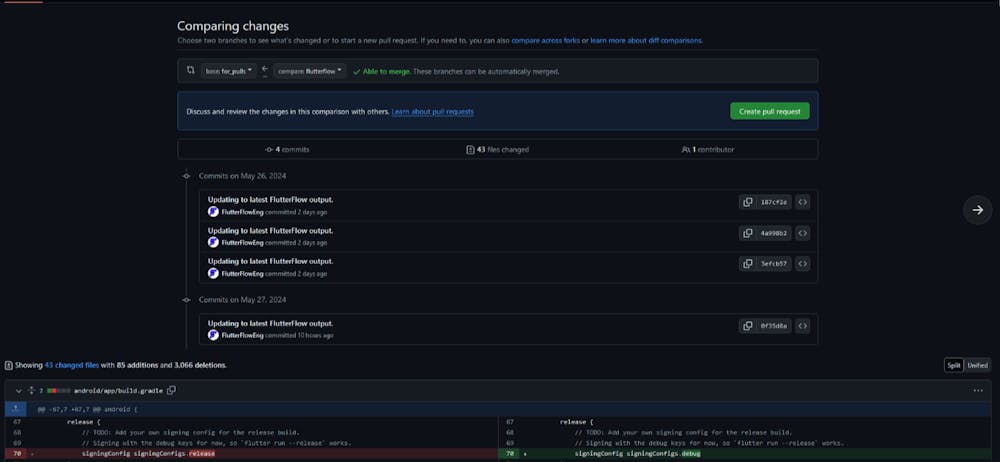Screen dimensions: 1000x462
Task: Click the '@@ -67,7 +67,7 @@ android {' hunk header
Action: pos(87,408)
